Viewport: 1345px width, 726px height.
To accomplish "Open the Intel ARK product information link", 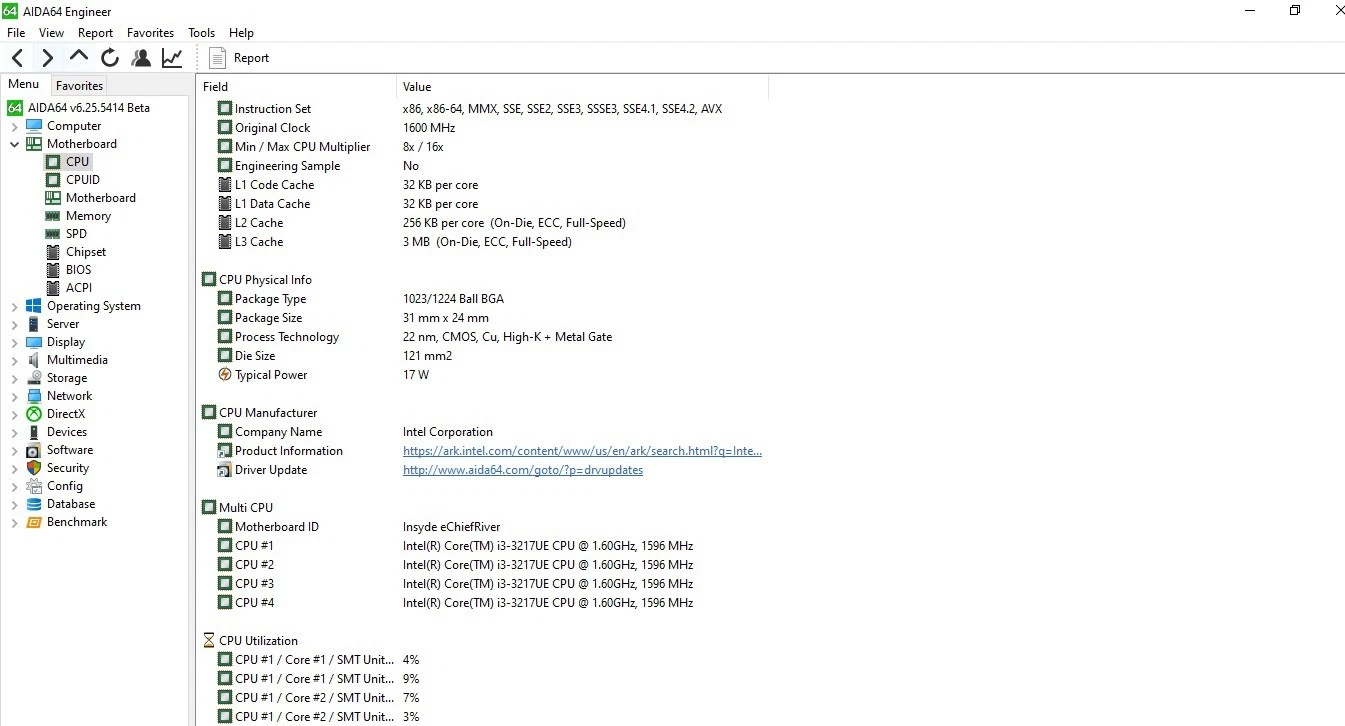I will tap(582, 451).
